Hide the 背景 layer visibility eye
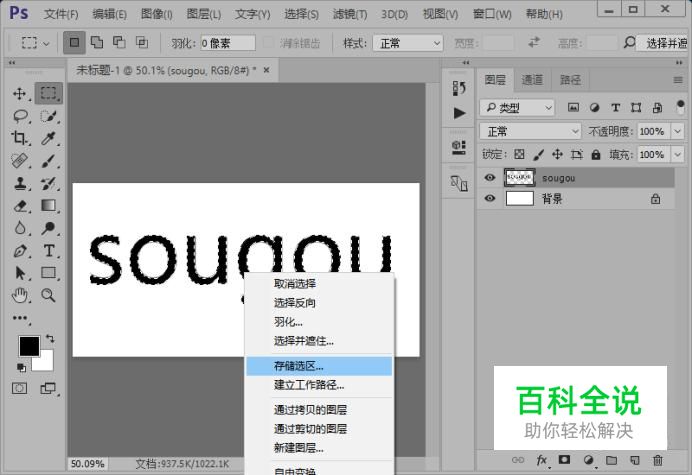692x475 pixels. (489, 198)
